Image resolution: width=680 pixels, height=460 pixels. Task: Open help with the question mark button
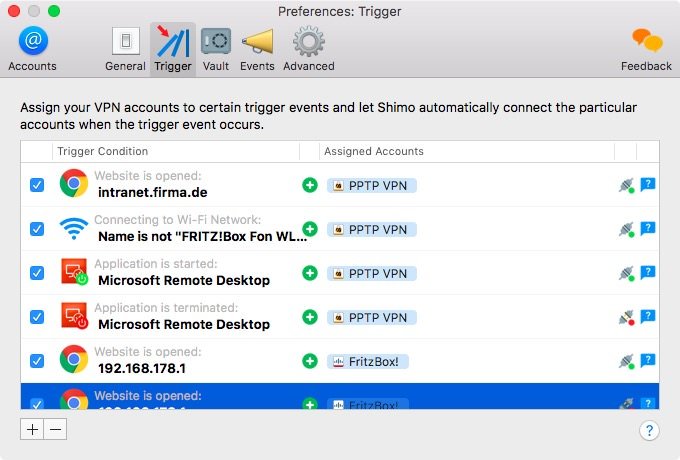coord(649,431)
